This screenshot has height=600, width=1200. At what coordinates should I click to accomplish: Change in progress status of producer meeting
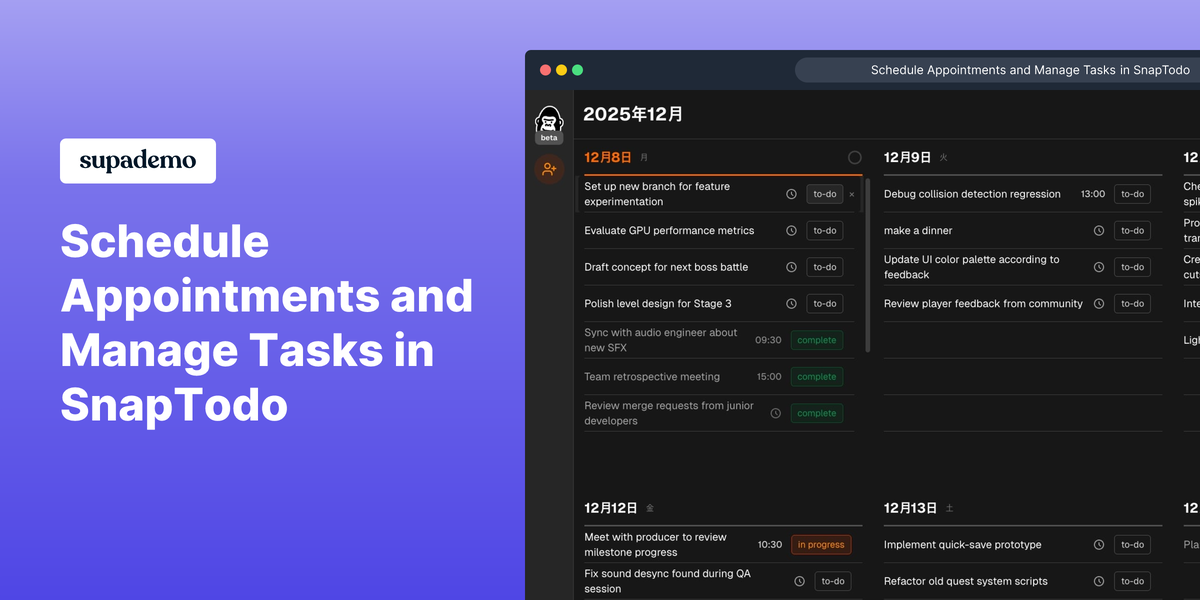click(821, 545)
